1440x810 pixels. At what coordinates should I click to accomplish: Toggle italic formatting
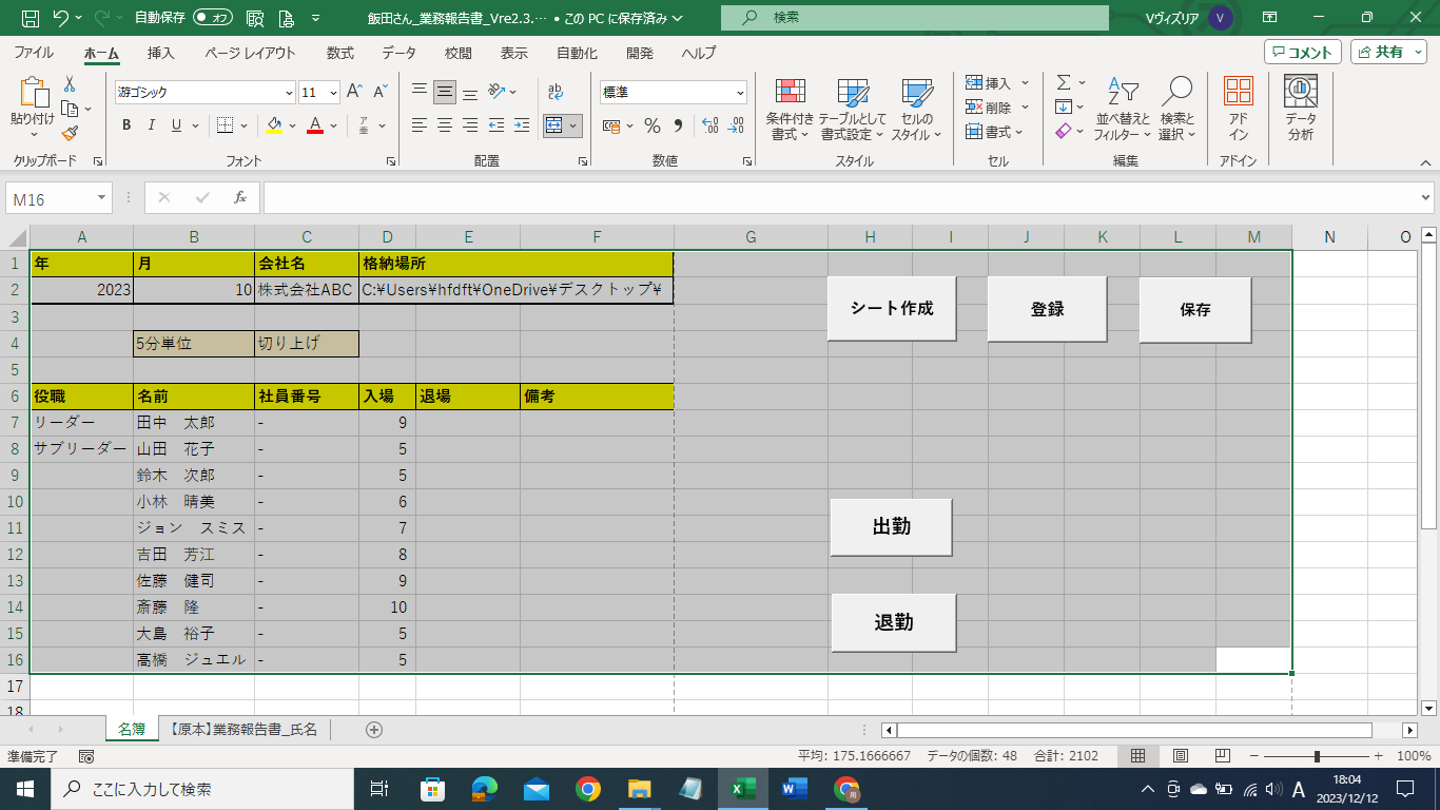151,125
